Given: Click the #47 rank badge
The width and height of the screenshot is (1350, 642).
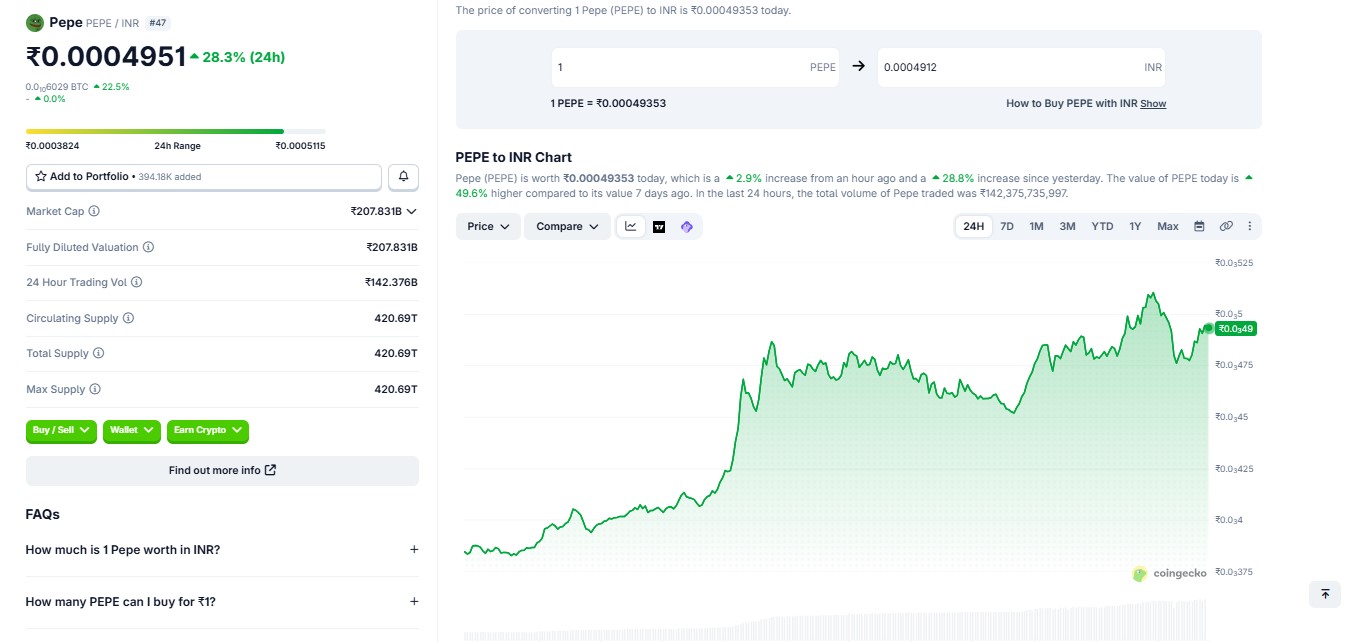Looking at the screenshot, I should (x=157, y=22).
